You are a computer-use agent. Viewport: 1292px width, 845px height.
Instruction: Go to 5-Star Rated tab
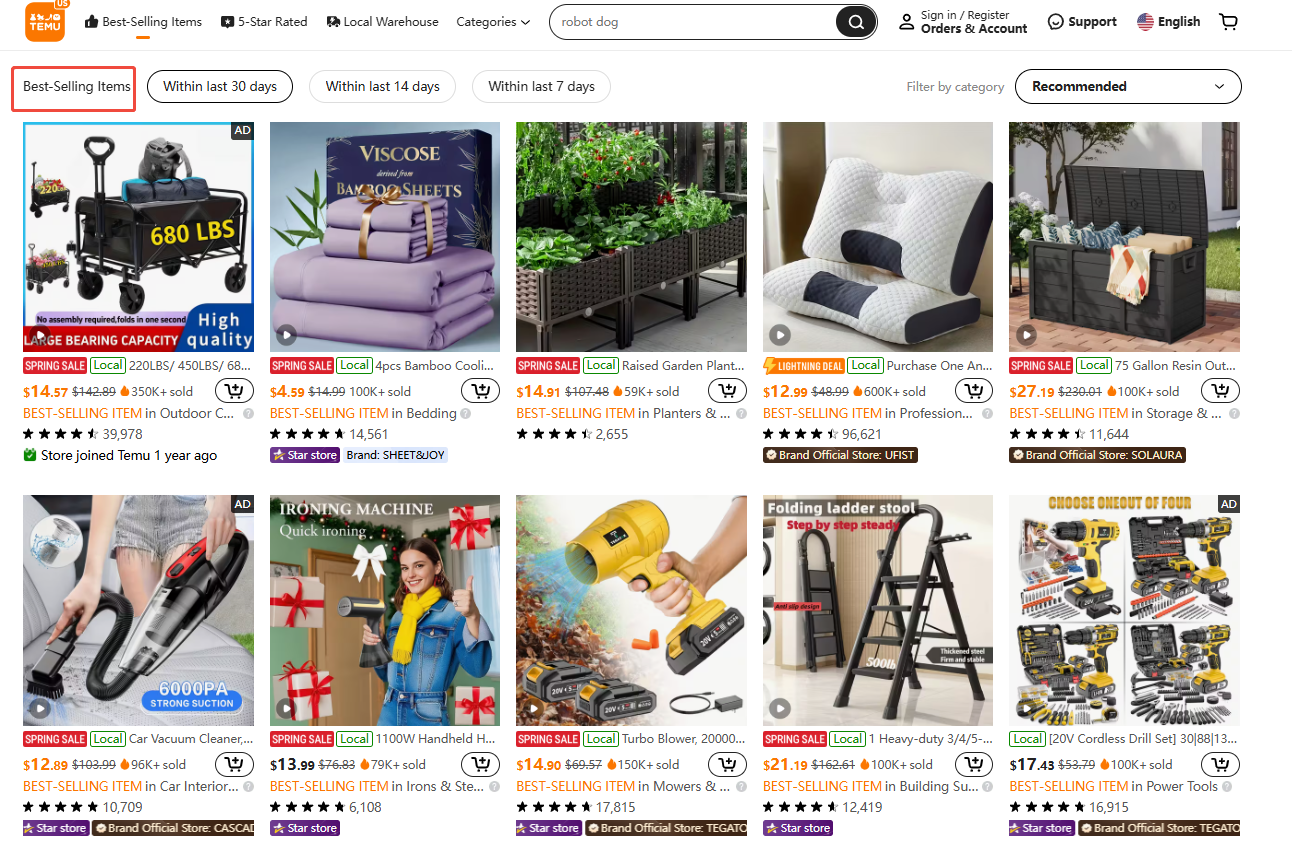(264, 22)
